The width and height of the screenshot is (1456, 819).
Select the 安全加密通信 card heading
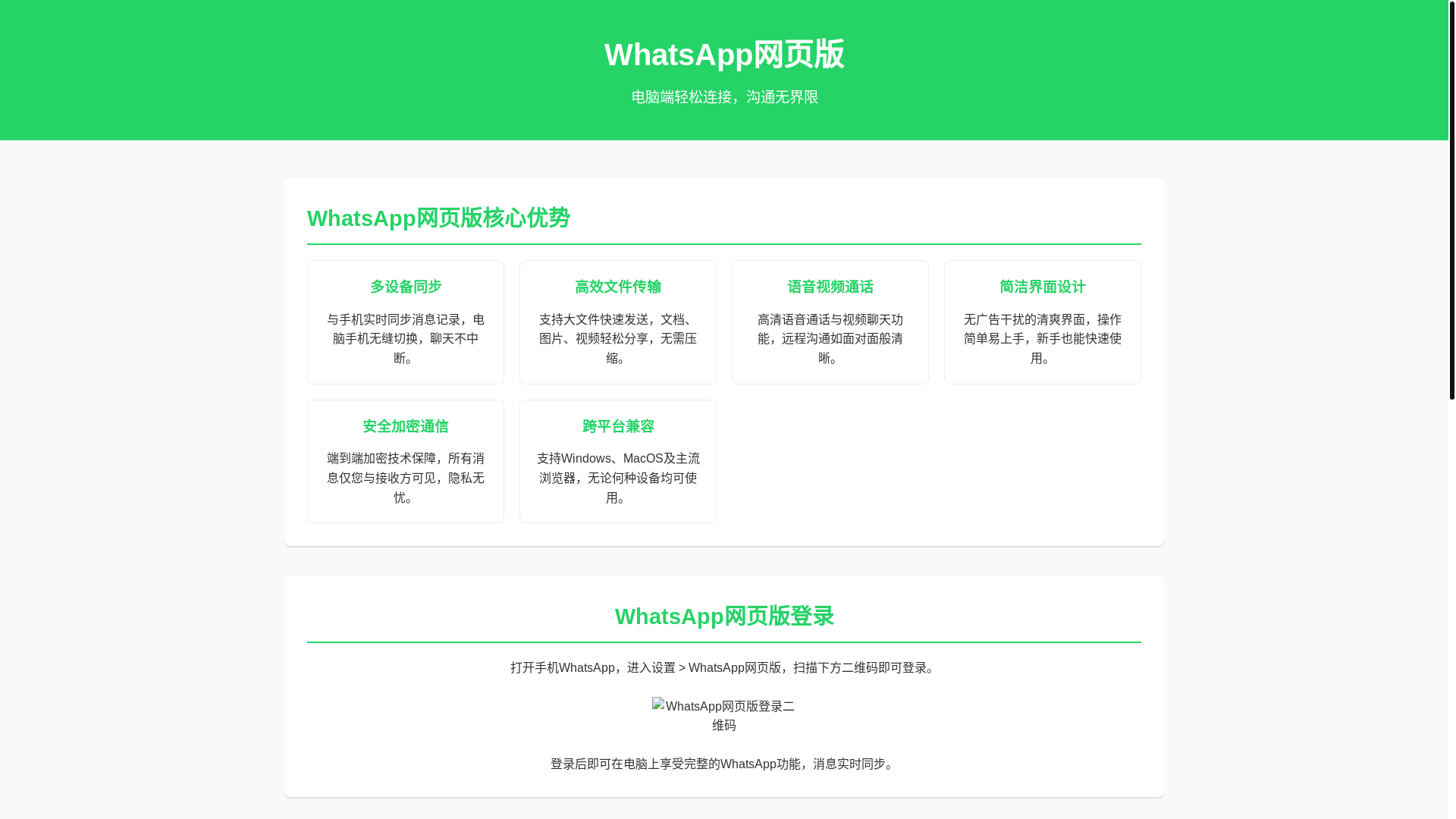click(x=406, y=426)
